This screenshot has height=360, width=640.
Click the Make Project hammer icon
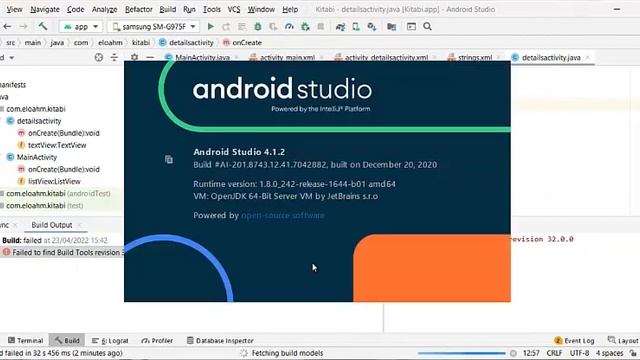(x=43, y=27)
